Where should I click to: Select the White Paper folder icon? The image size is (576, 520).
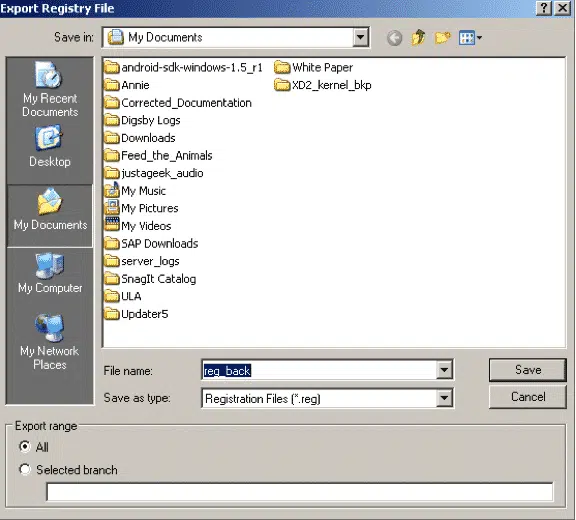tap(282, 68)
